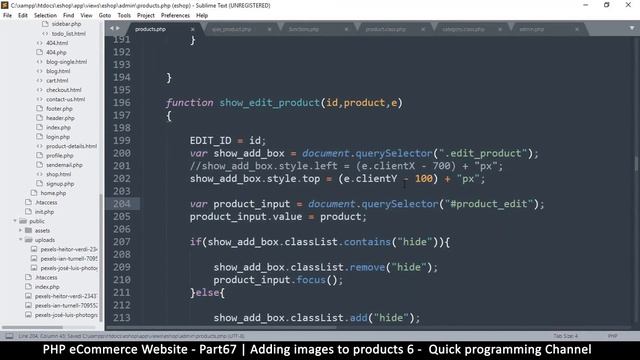Click the code icon beside 404.html

(40, 43)
